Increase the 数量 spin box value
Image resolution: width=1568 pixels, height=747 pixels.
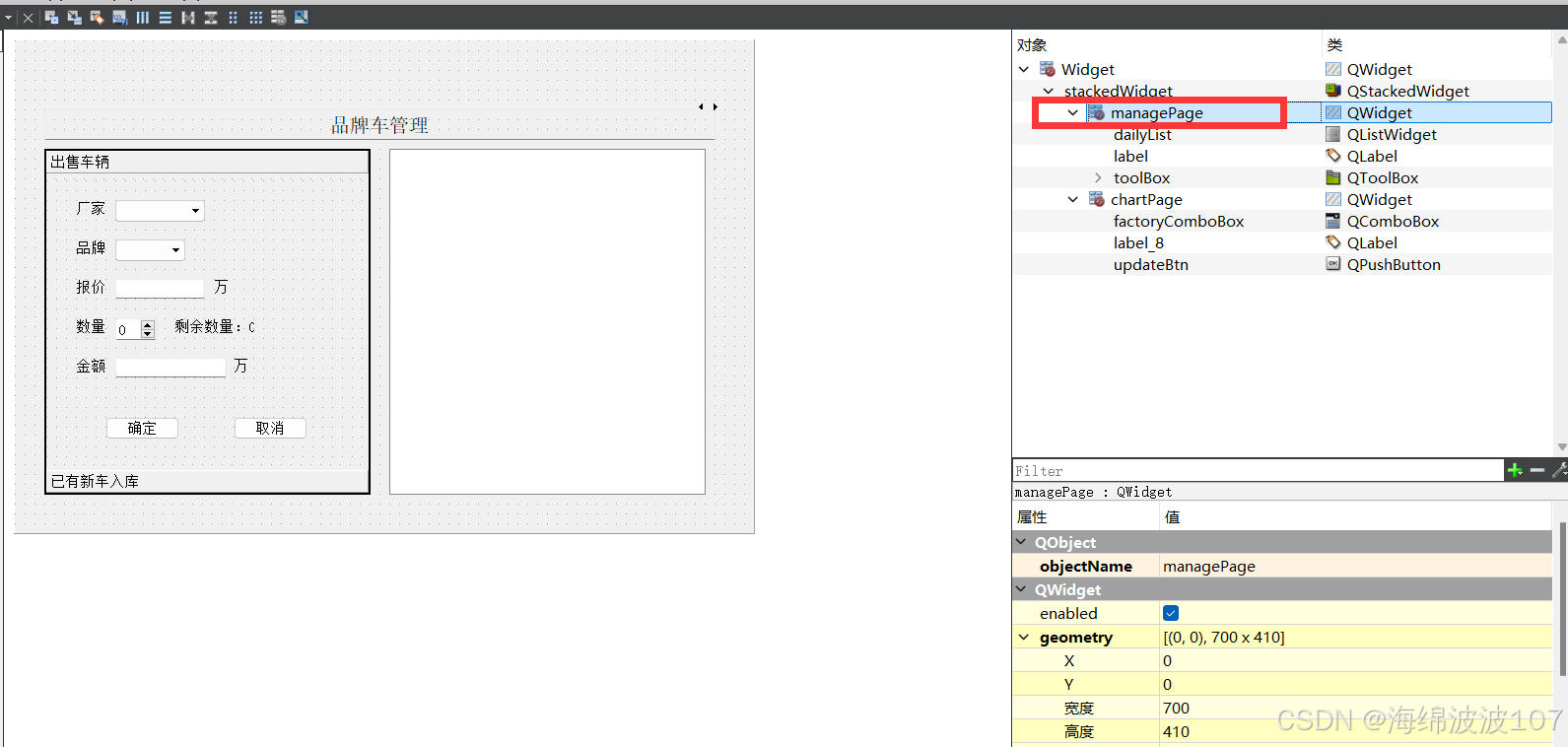(148, 324)
